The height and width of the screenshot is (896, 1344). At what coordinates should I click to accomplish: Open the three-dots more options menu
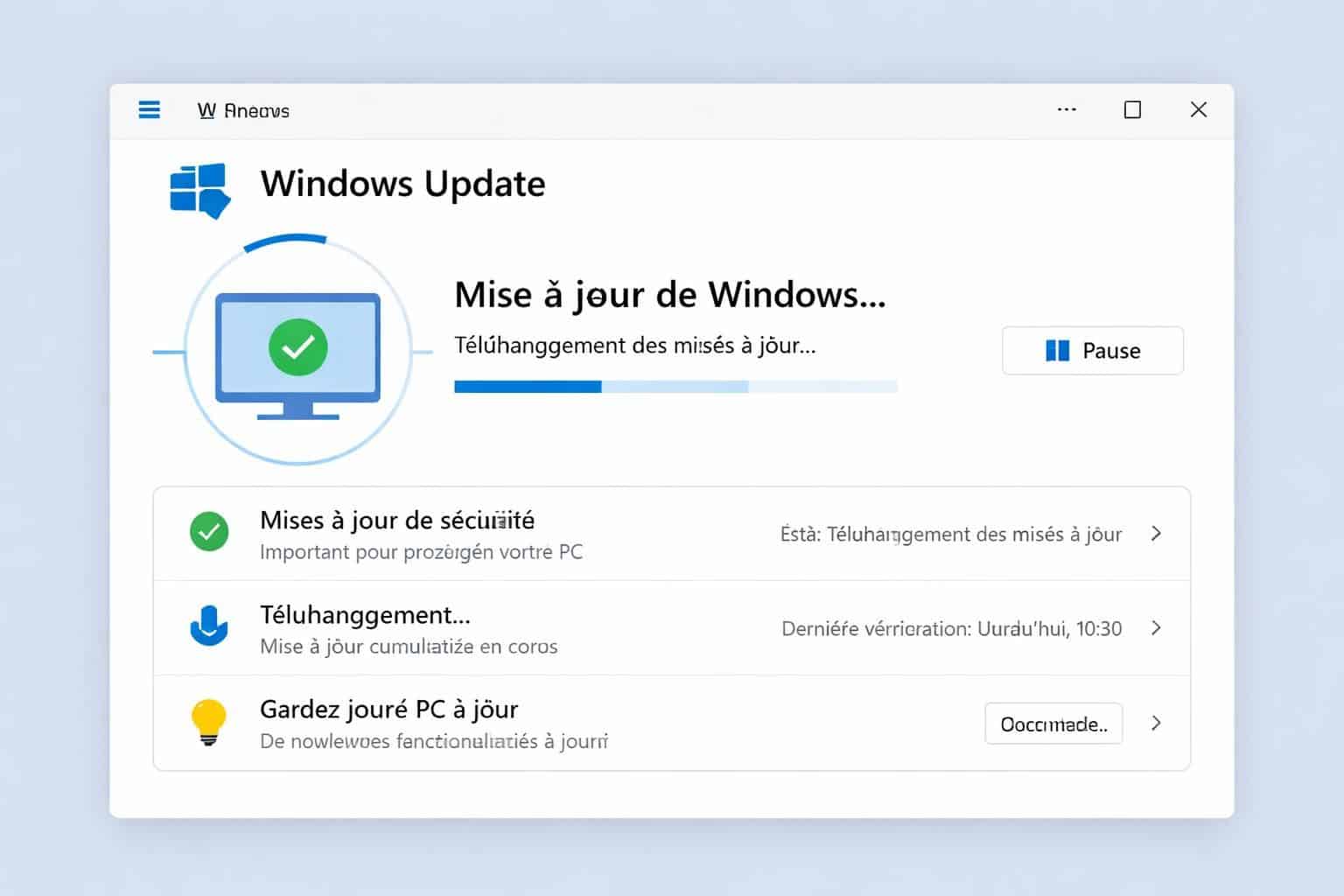(1067, 109)
